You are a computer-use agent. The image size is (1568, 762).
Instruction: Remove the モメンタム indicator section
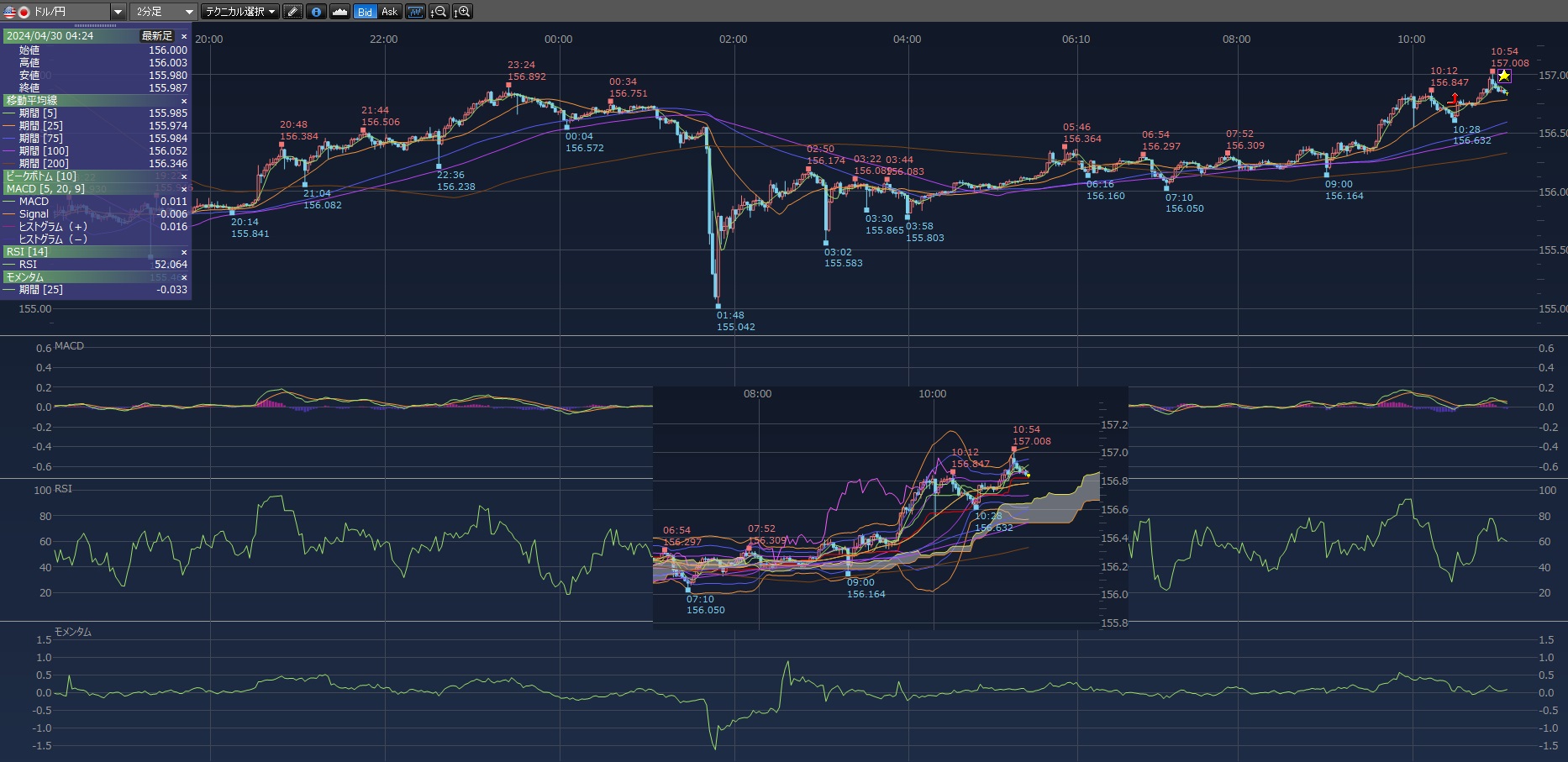click(184, 277)
